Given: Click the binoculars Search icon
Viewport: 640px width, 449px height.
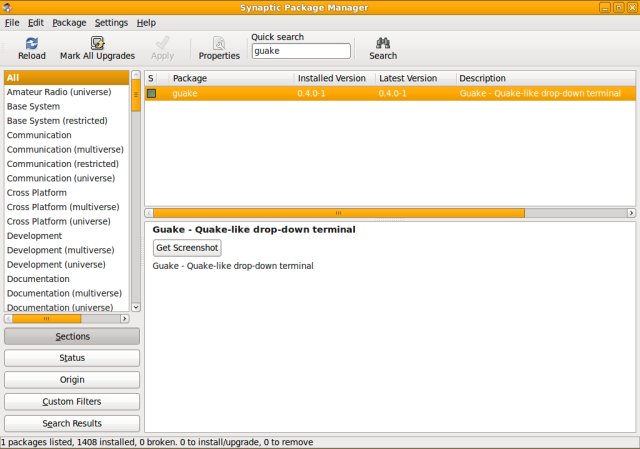Looking at the screenshot, I should click(x=383, y=43).
